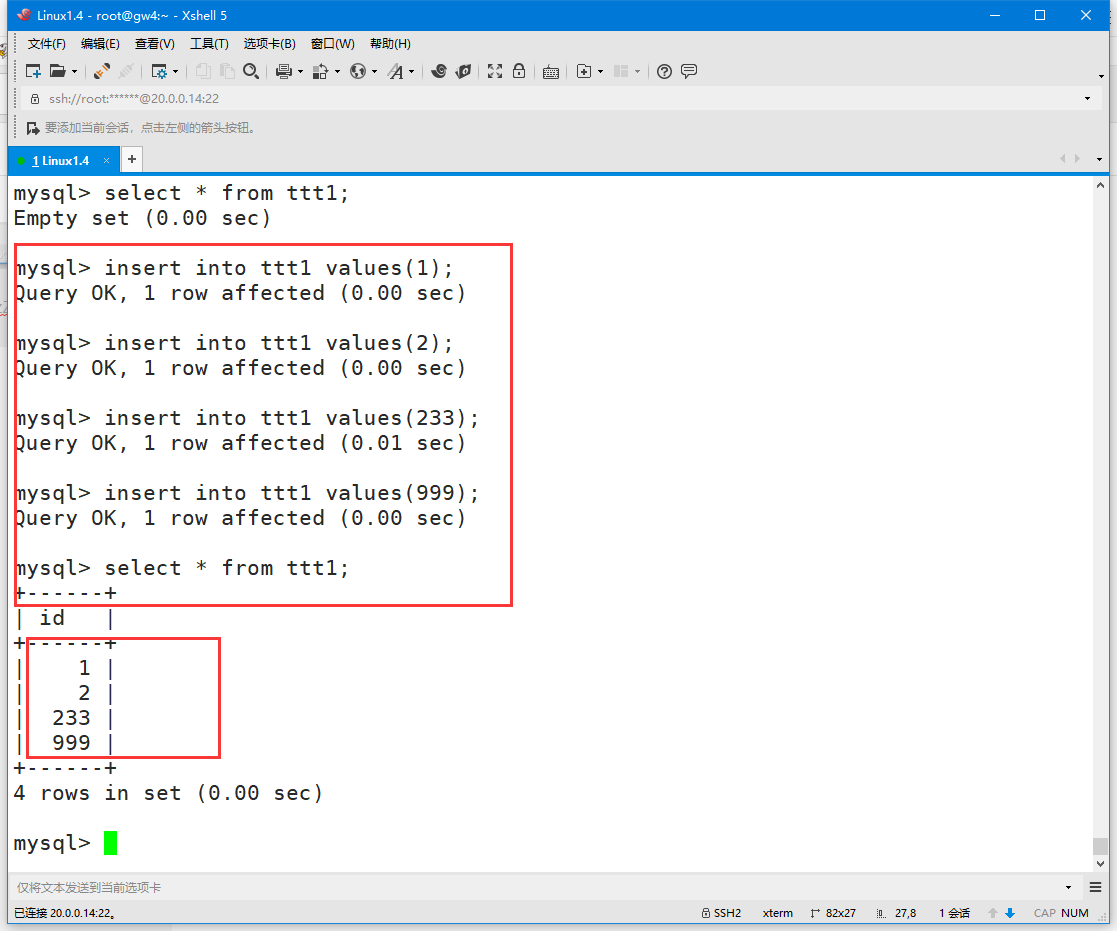
Task: Launch the Xagent icon
Action: [x=463, y=71]
